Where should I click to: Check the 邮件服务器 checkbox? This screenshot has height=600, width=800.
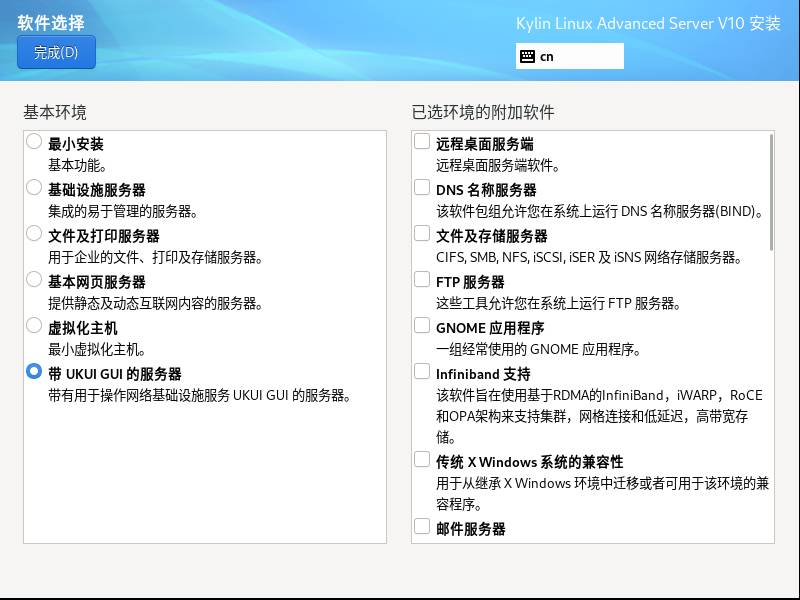pyautogui.click(x=422, y=527)
